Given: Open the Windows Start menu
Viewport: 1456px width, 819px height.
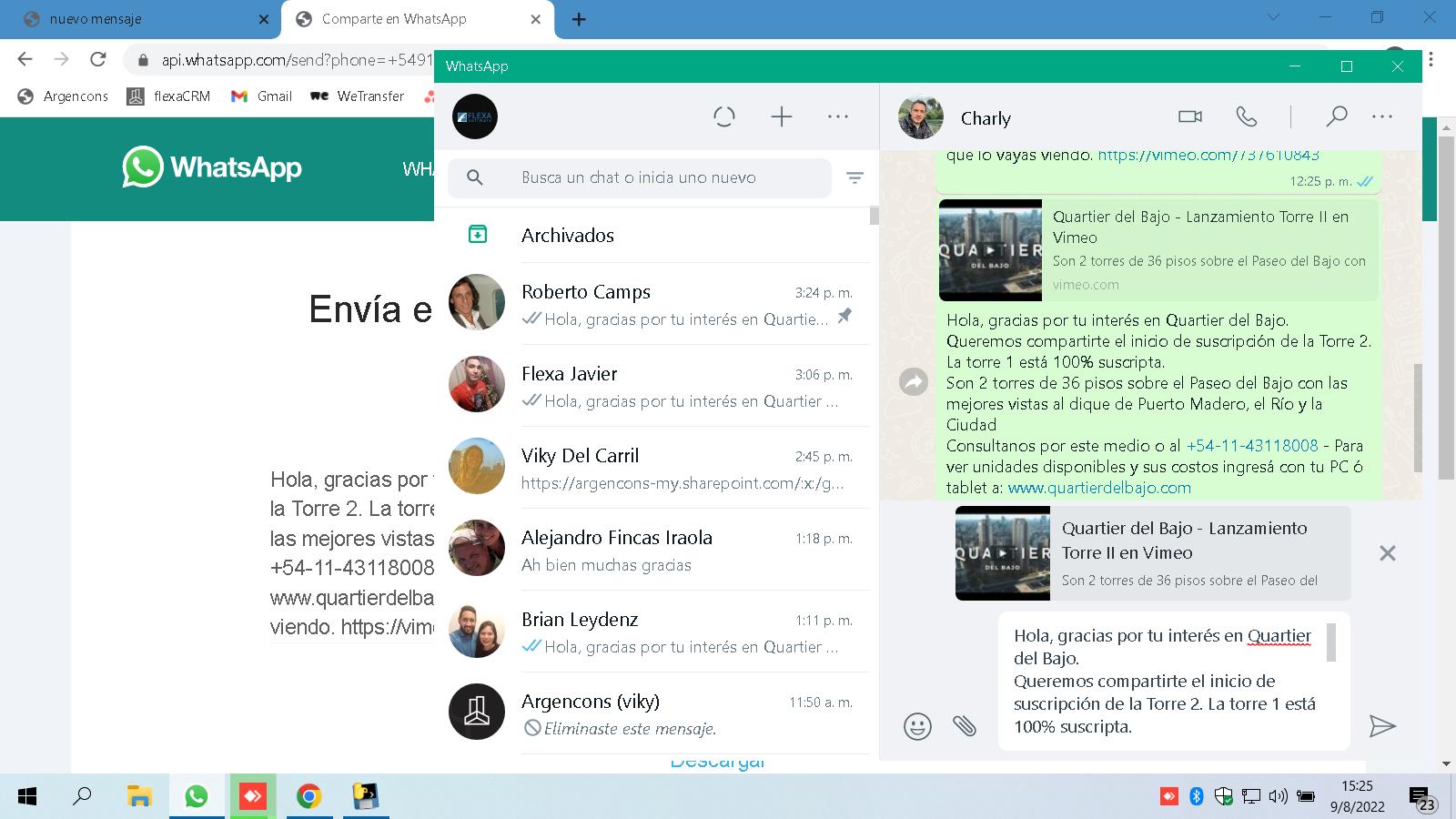Looking at the screenshot, I should point(27,796).
